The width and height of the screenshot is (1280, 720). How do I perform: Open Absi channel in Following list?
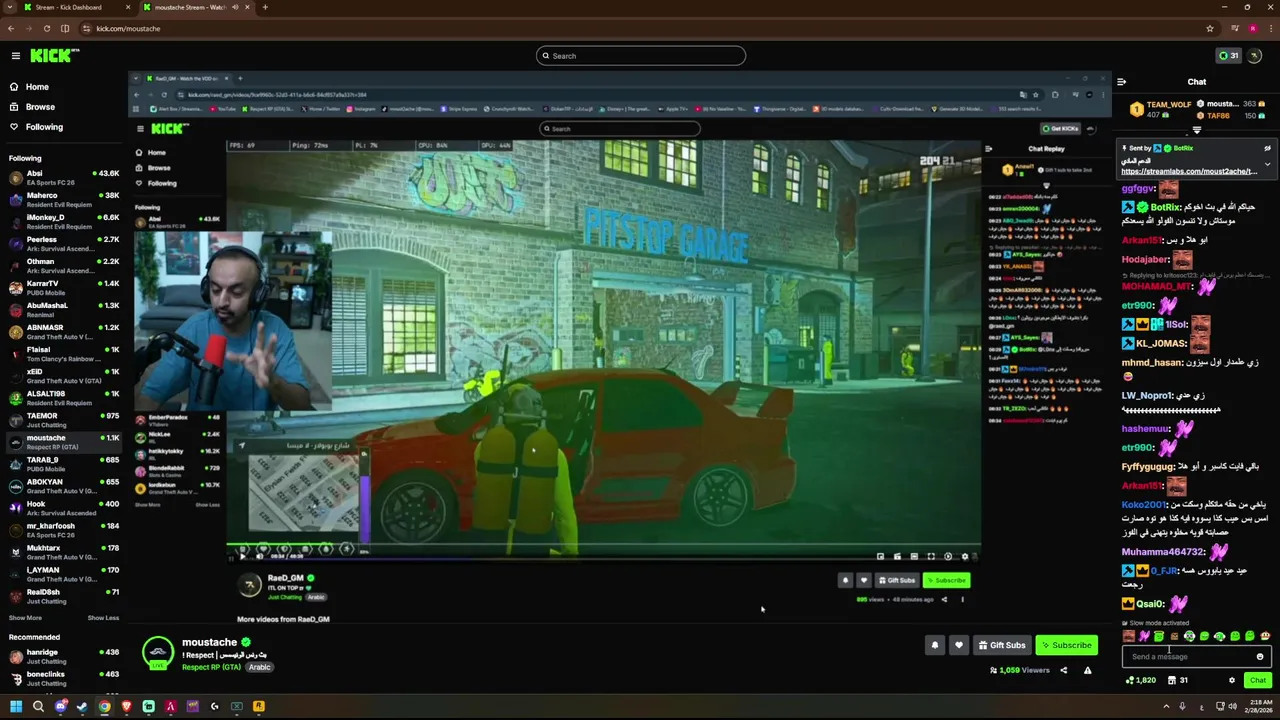click(x=64, y=178)
